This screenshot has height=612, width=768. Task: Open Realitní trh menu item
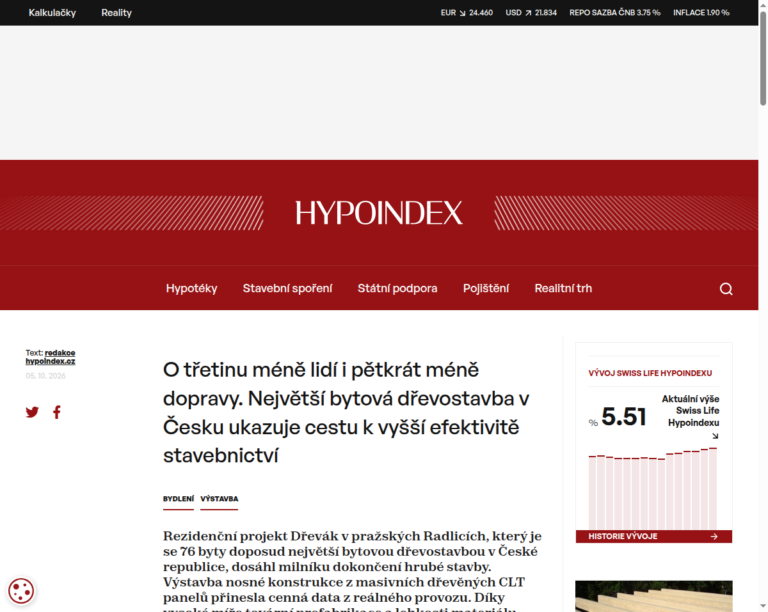pos(563,288)
